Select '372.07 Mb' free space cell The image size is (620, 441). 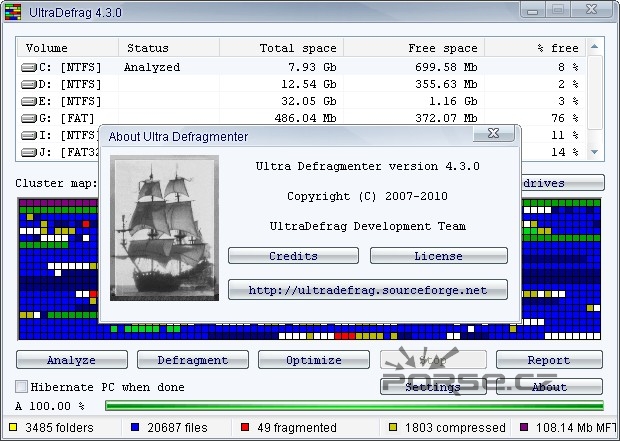pyautogui.click(x=446, y=118)
